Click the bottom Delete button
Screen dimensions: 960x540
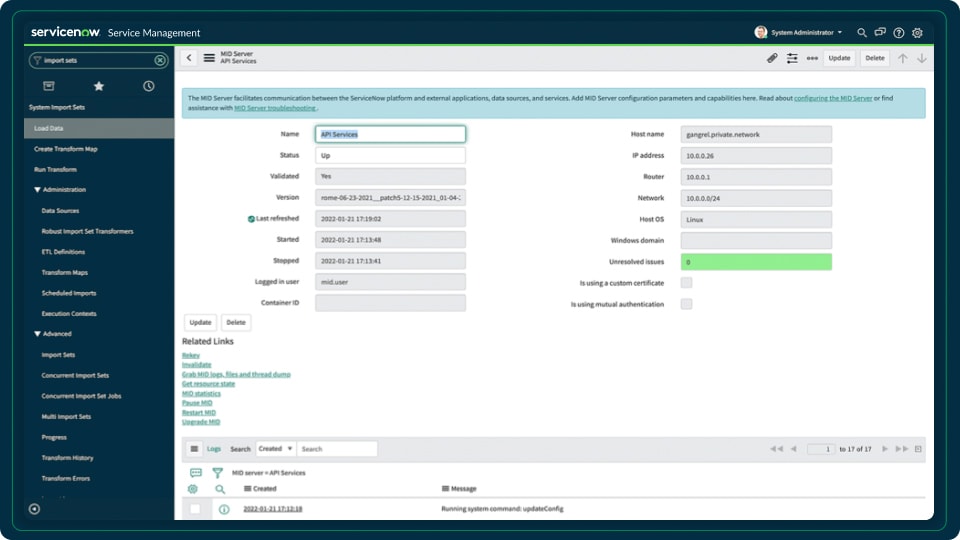[x=236, y=322]
